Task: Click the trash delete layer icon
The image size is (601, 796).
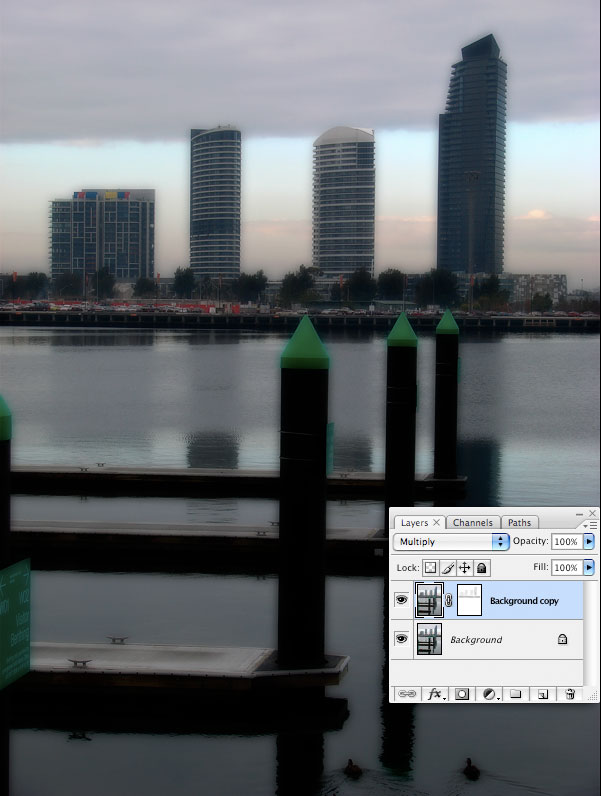Action: click(570, 693)
